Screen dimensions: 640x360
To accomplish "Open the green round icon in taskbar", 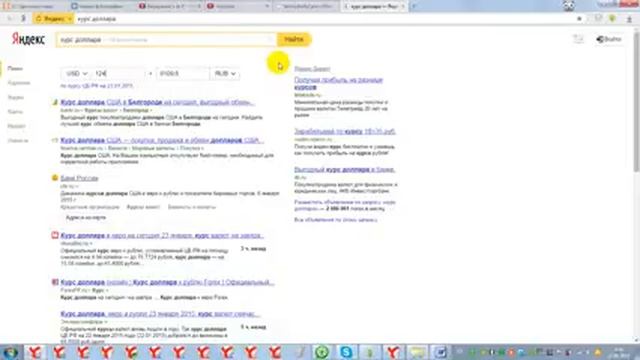I will [322, 352].
